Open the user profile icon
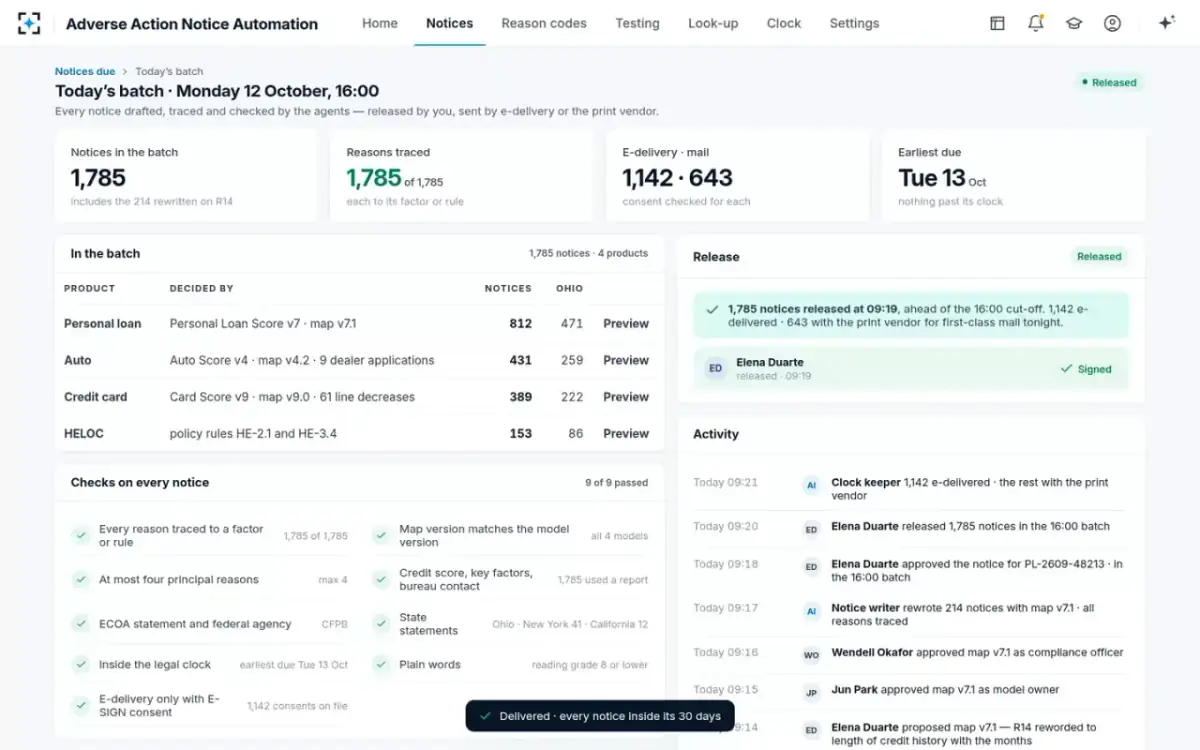Screen dimensions: 1200x750 click(x=1112, y=23)
